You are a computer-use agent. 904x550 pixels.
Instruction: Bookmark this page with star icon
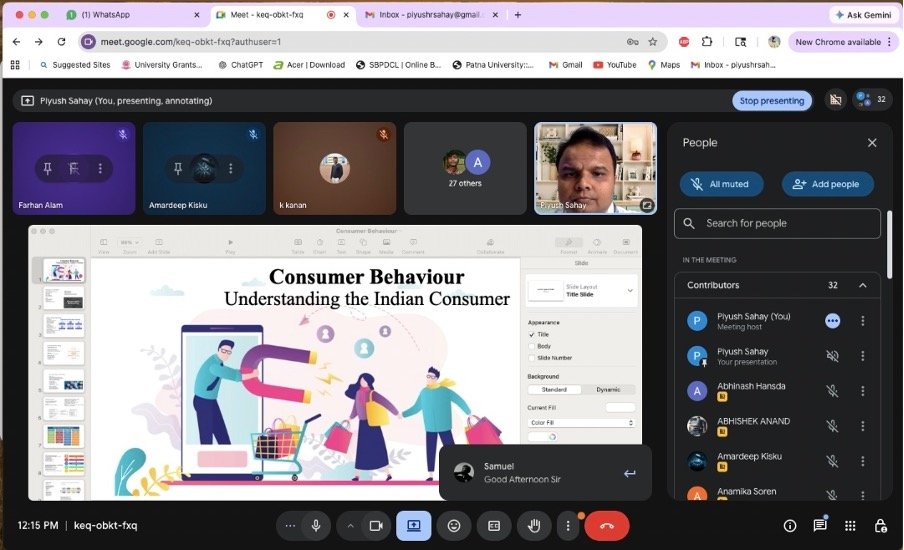point(653,42)
